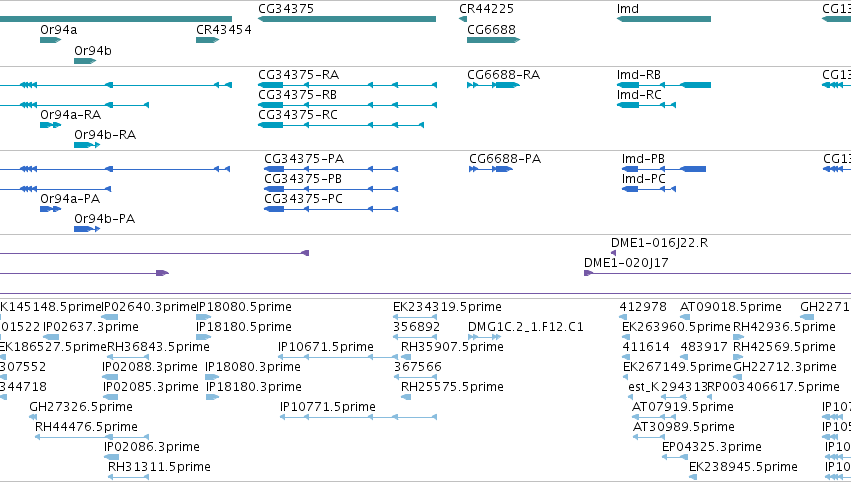Click the Imd gene label
Viewport: 851px width, 482px height.
pyautogui.click(x=628, y=9)
